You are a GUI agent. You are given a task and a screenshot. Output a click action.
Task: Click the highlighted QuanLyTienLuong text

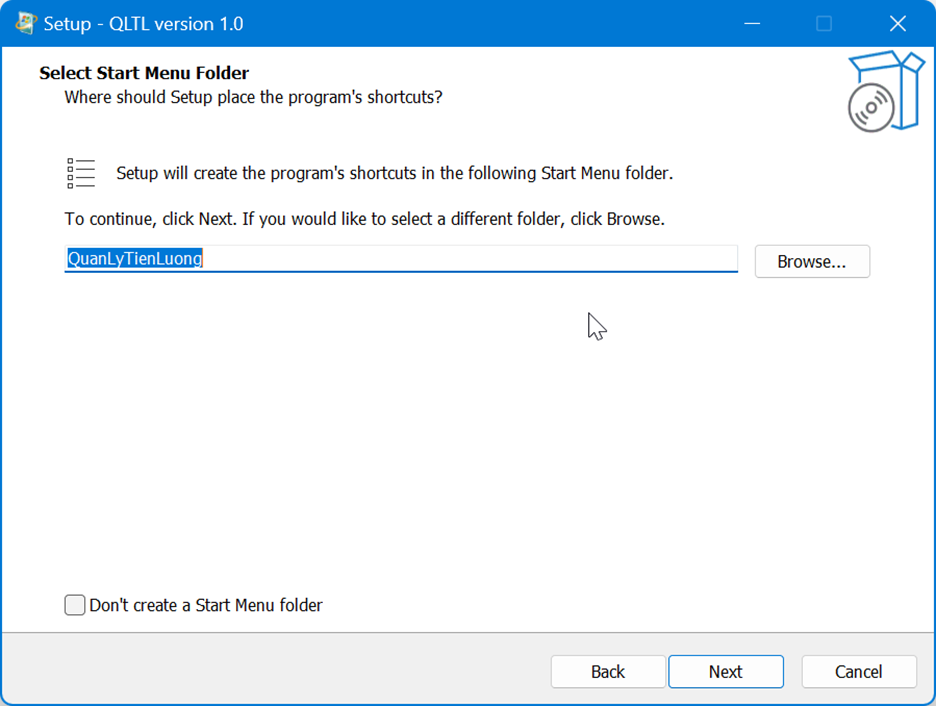(x=135, y=259)
